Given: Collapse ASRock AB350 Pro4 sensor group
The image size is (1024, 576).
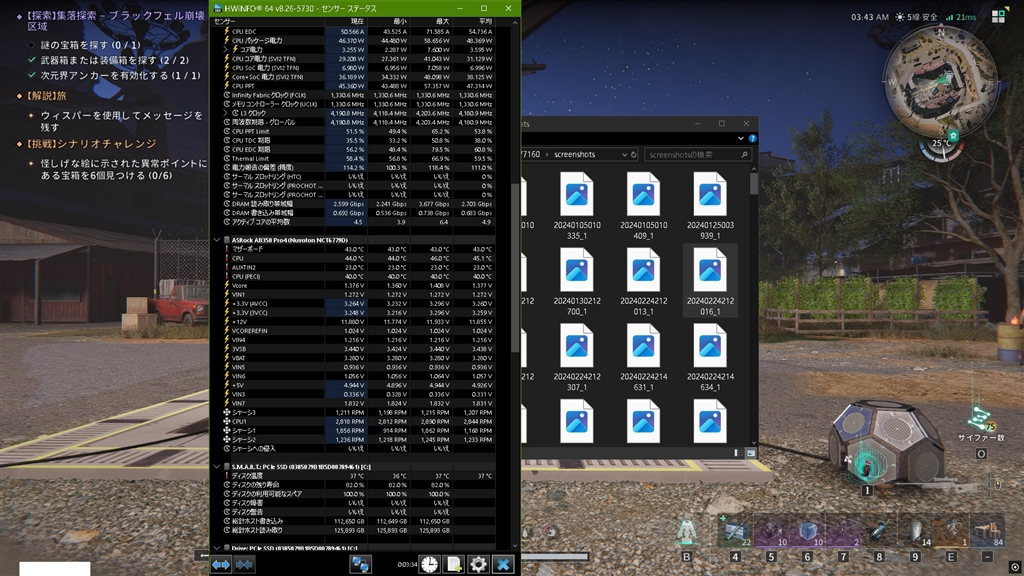Looking at the screenshot, I should pos(217,240).
